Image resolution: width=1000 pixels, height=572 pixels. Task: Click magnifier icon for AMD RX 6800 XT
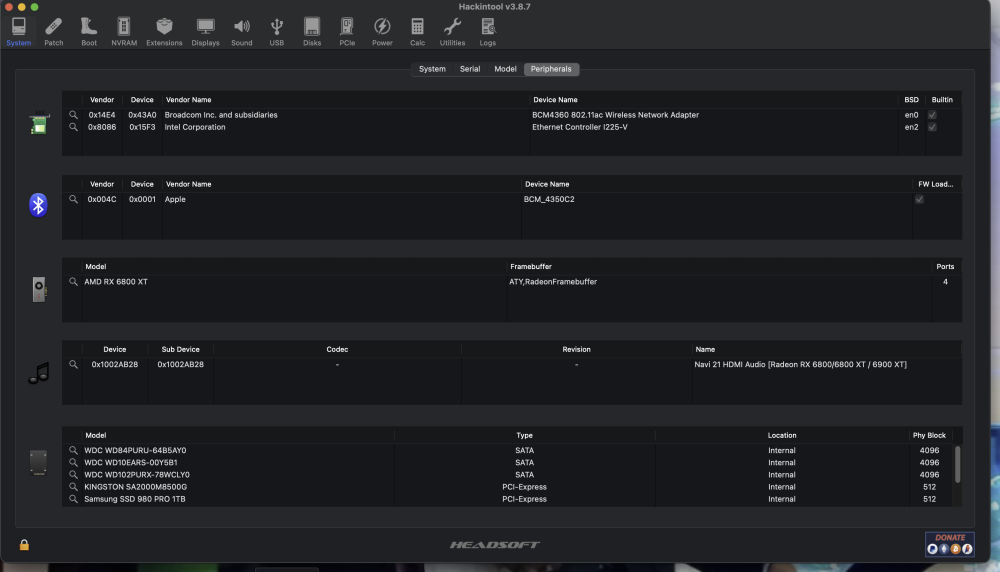(x=73, y=281)
